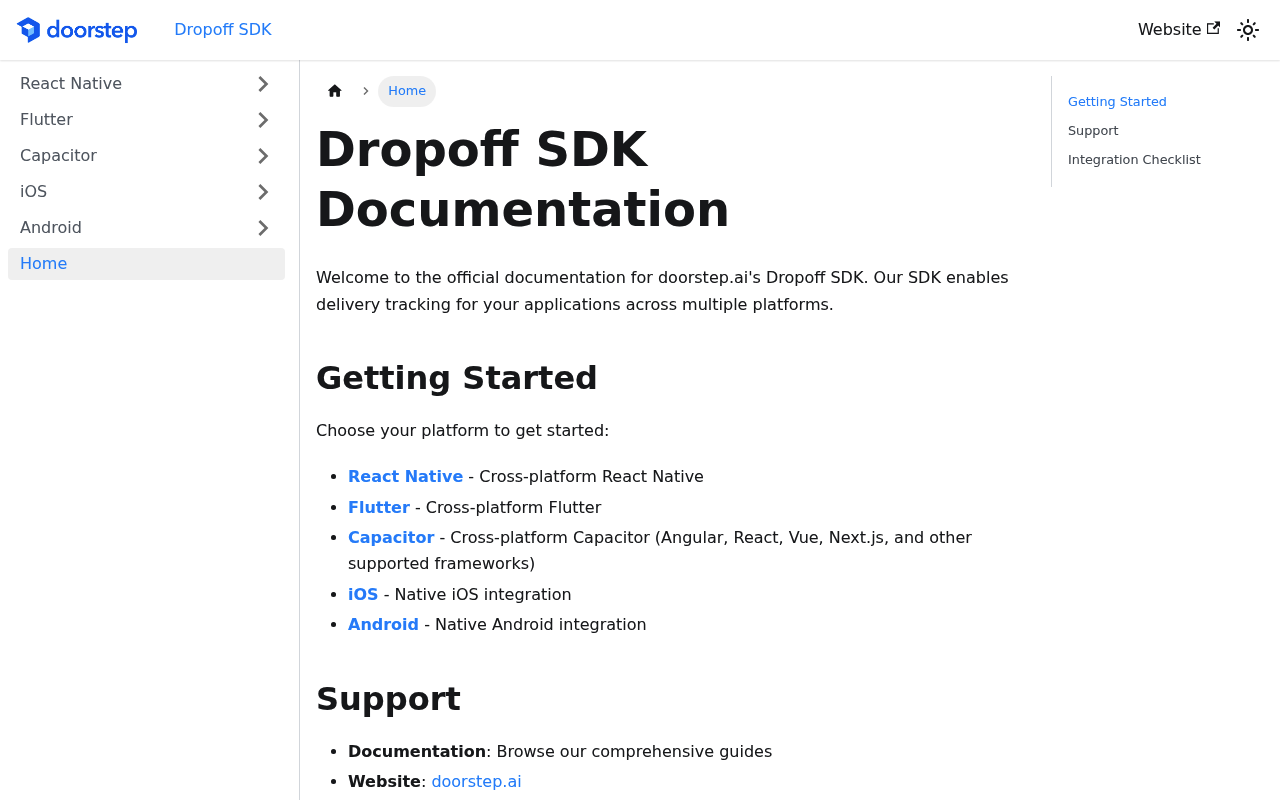Screen dimensions: 1280x800
Task: Expand the iOS sidebar category
Action: [x=263, y=192]
